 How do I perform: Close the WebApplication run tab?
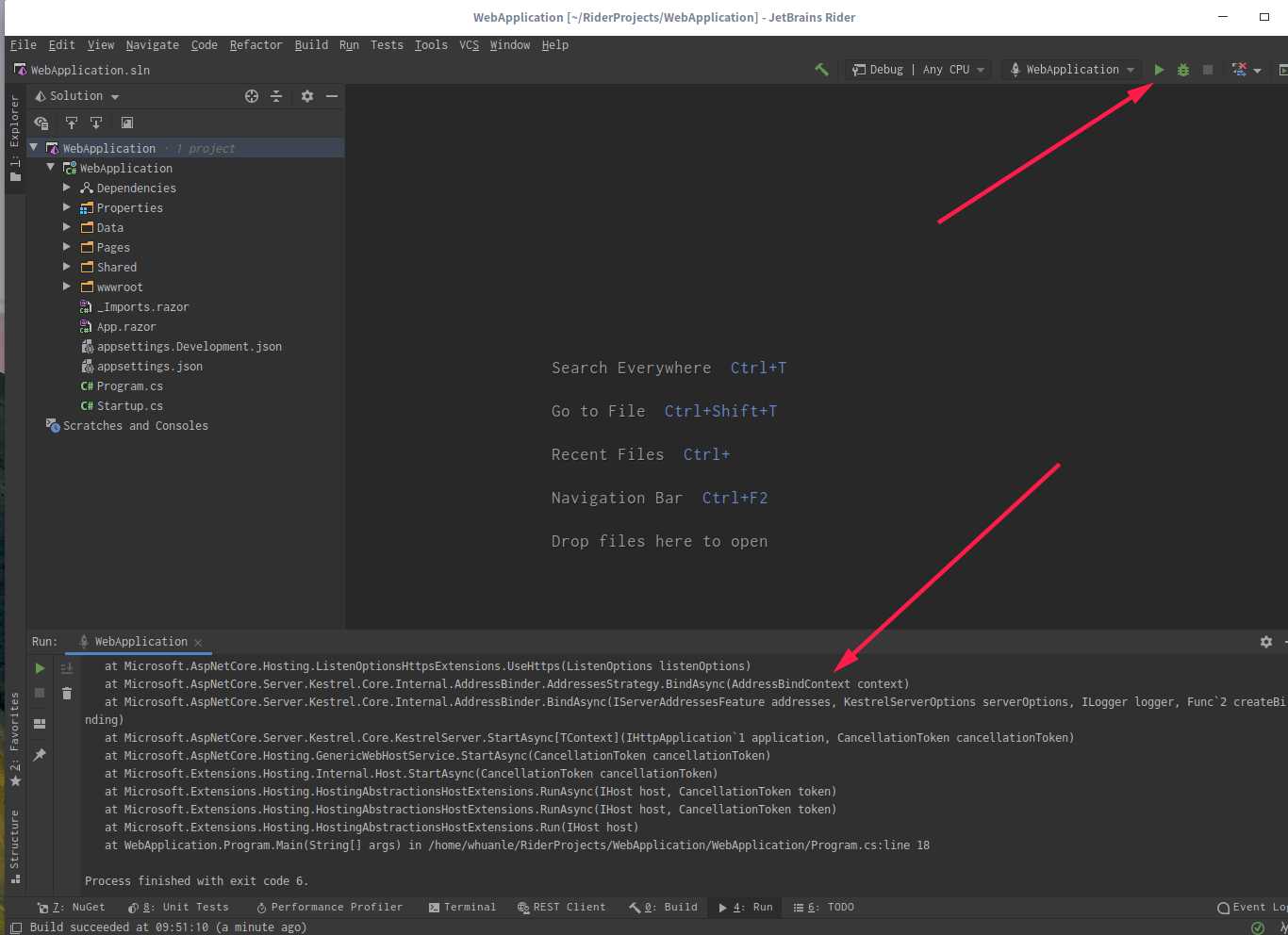(198, 643)
